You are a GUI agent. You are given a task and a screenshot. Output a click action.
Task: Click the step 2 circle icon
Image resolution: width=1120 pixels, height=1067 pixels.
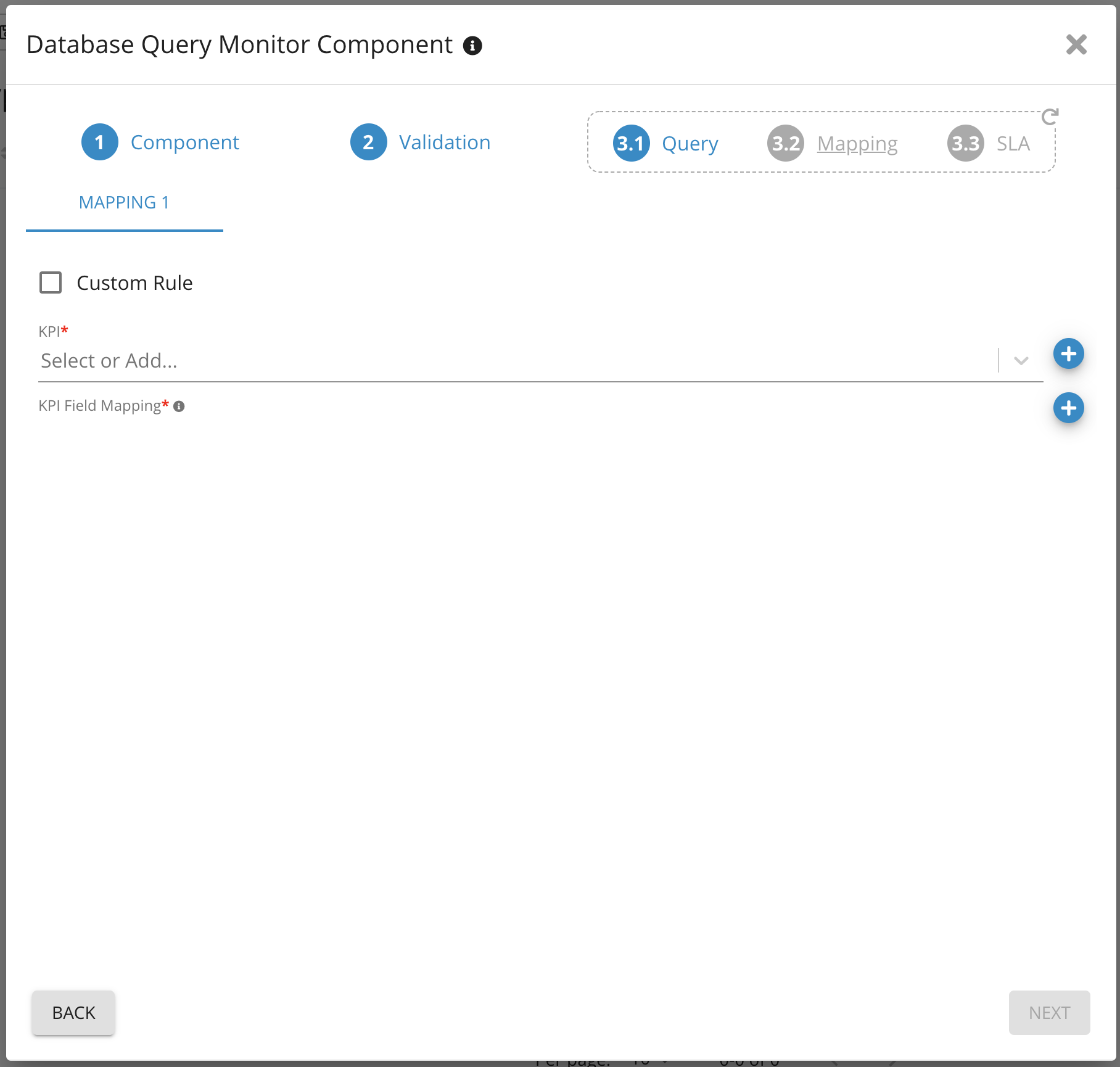[x=368, y=142]
